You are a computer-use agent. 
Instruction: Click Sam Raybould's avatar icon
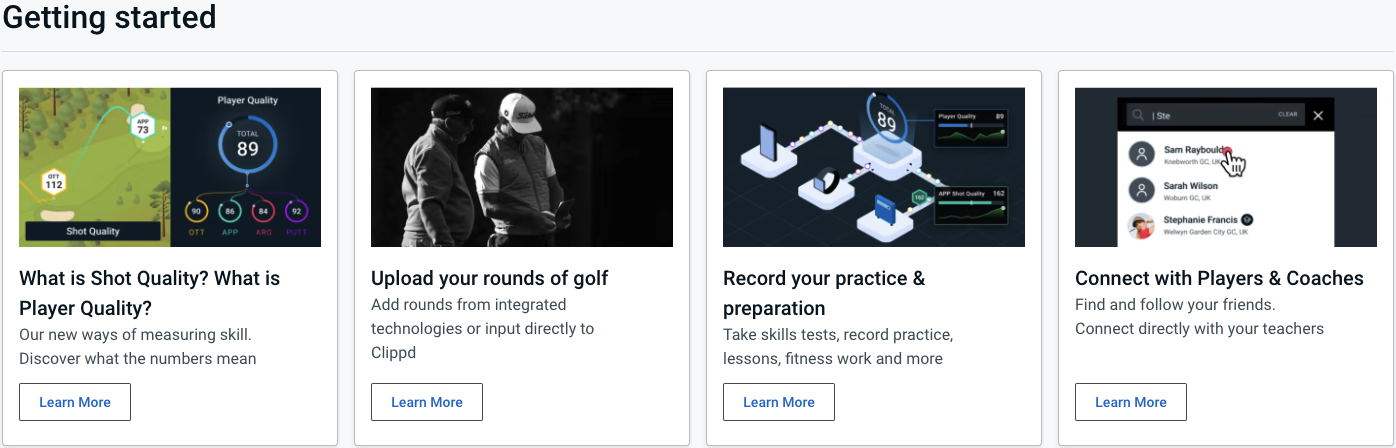(x=1142, y=154)
